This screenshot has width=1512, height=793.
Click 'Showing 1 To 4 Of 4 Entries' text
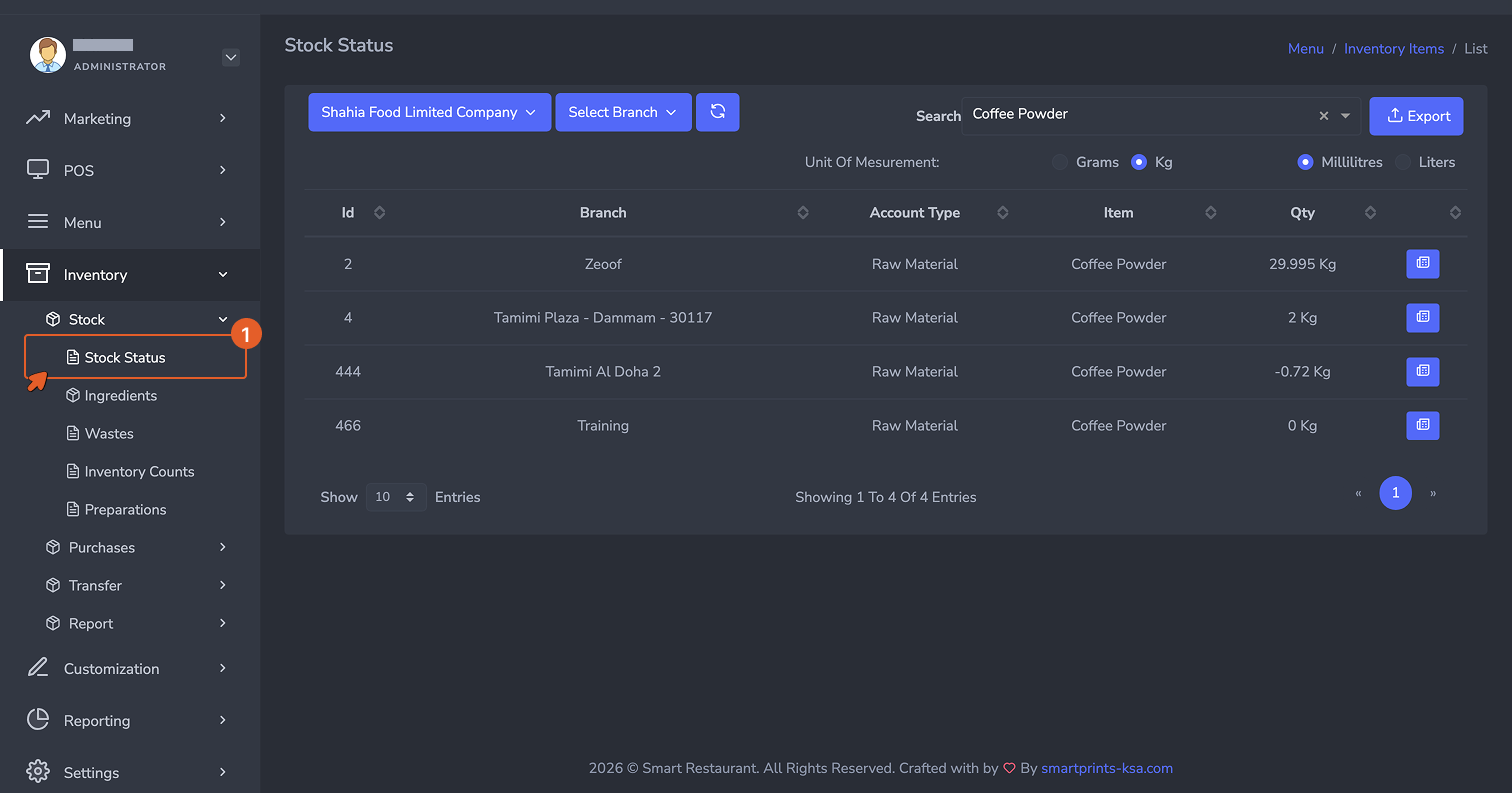[886, 497]
